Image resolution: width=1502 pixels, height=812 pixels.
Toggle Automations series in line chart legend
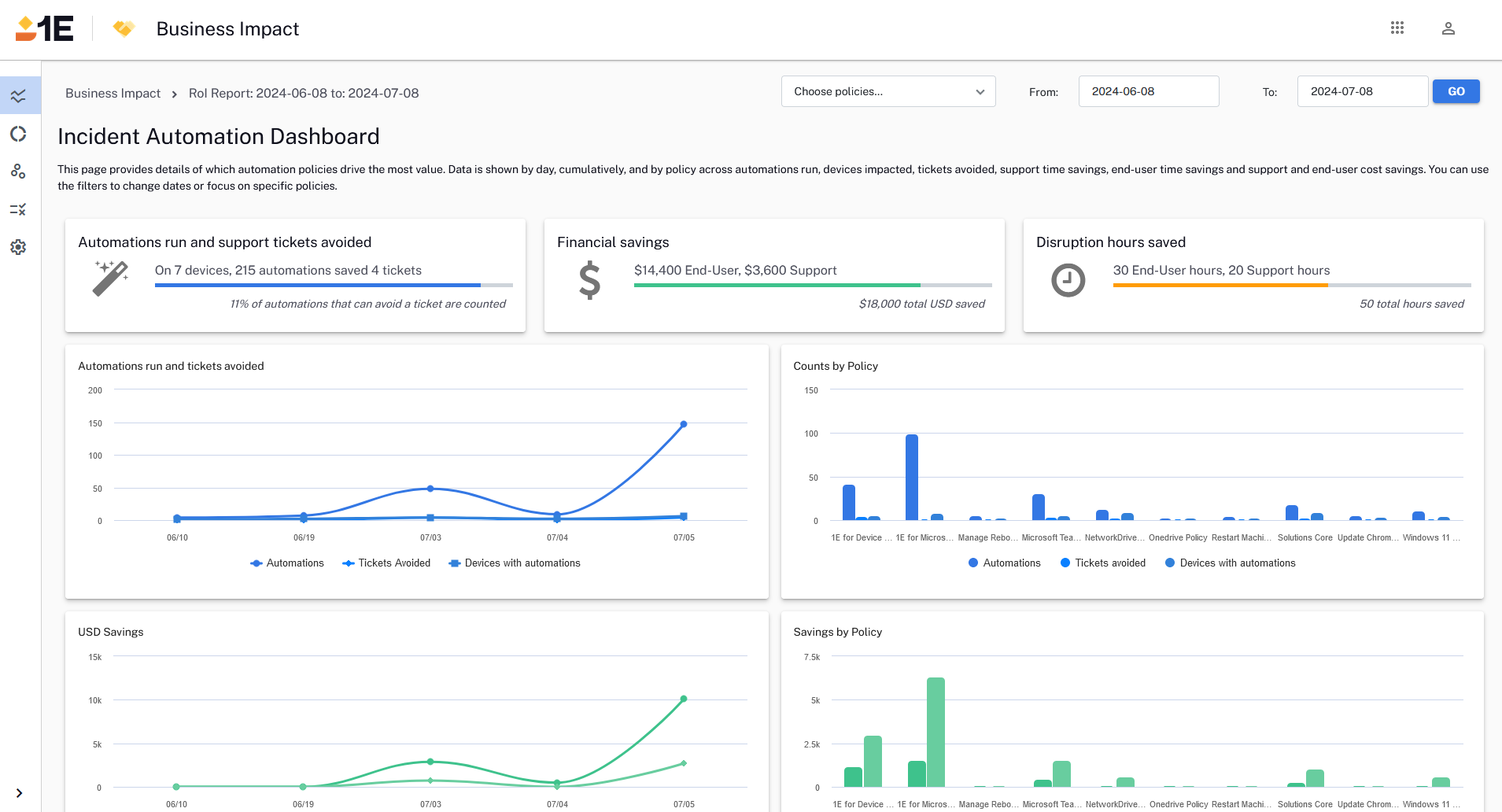287,563
